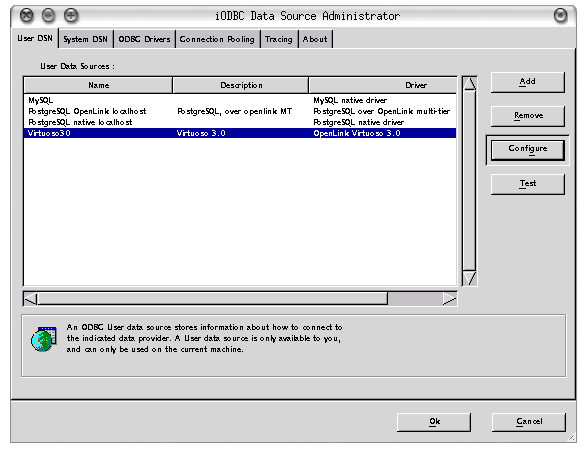
Task: Sort by the Description column header
Action: pyautogui.click(x=241, y=85)
